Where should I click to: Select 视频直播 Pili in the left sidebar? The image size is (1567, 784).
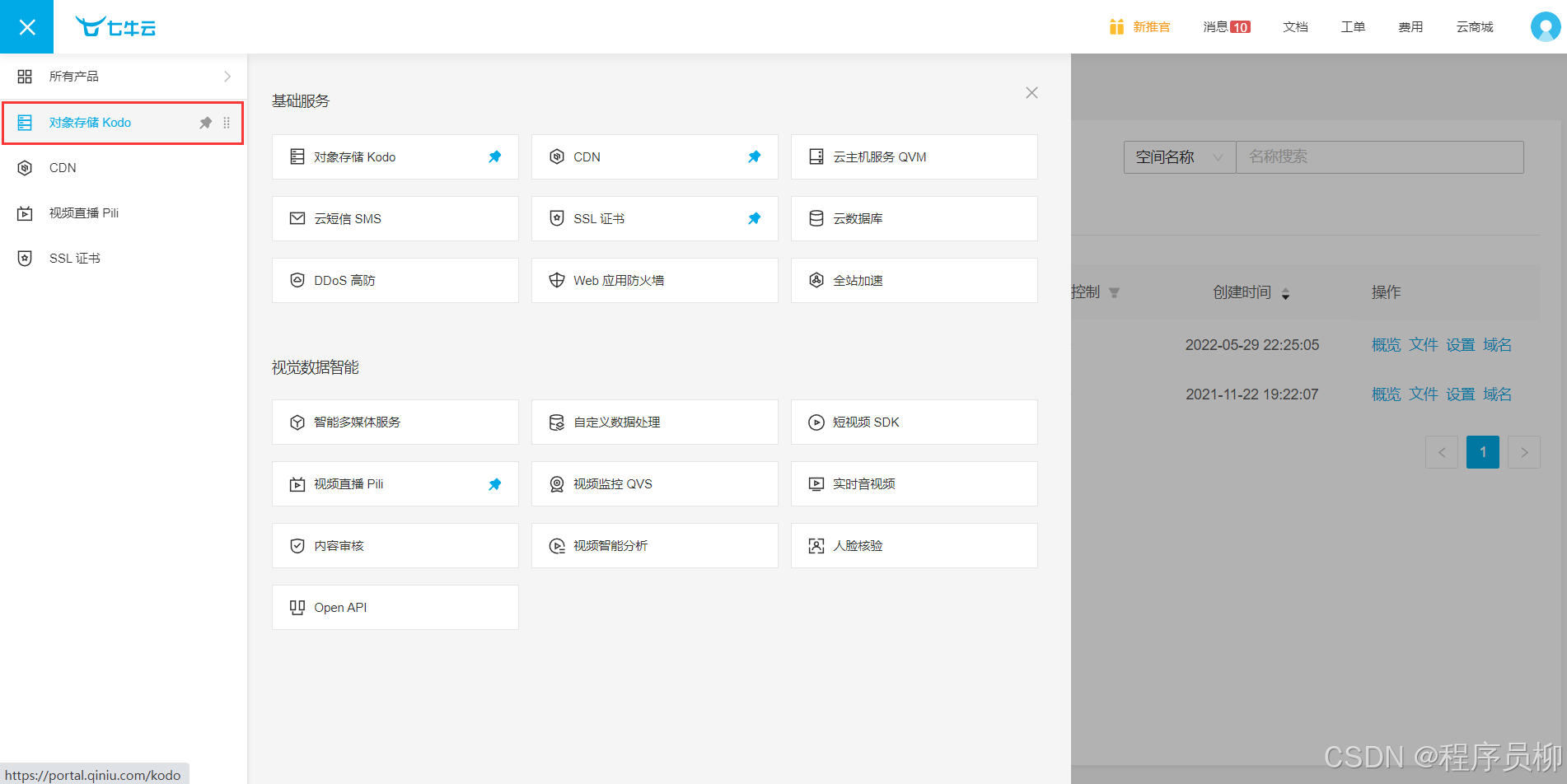pos(124,213)
